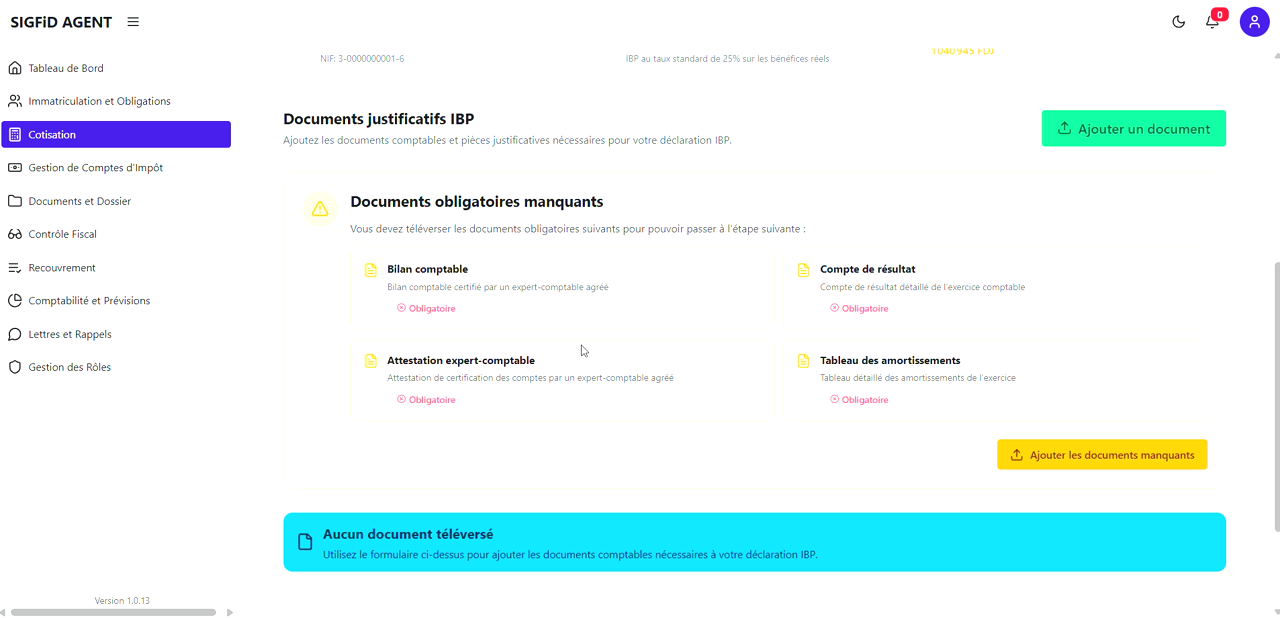Select the Contrôle Fiscal glasses icon
The image size is (1280, 618).
tap(14, 233)
